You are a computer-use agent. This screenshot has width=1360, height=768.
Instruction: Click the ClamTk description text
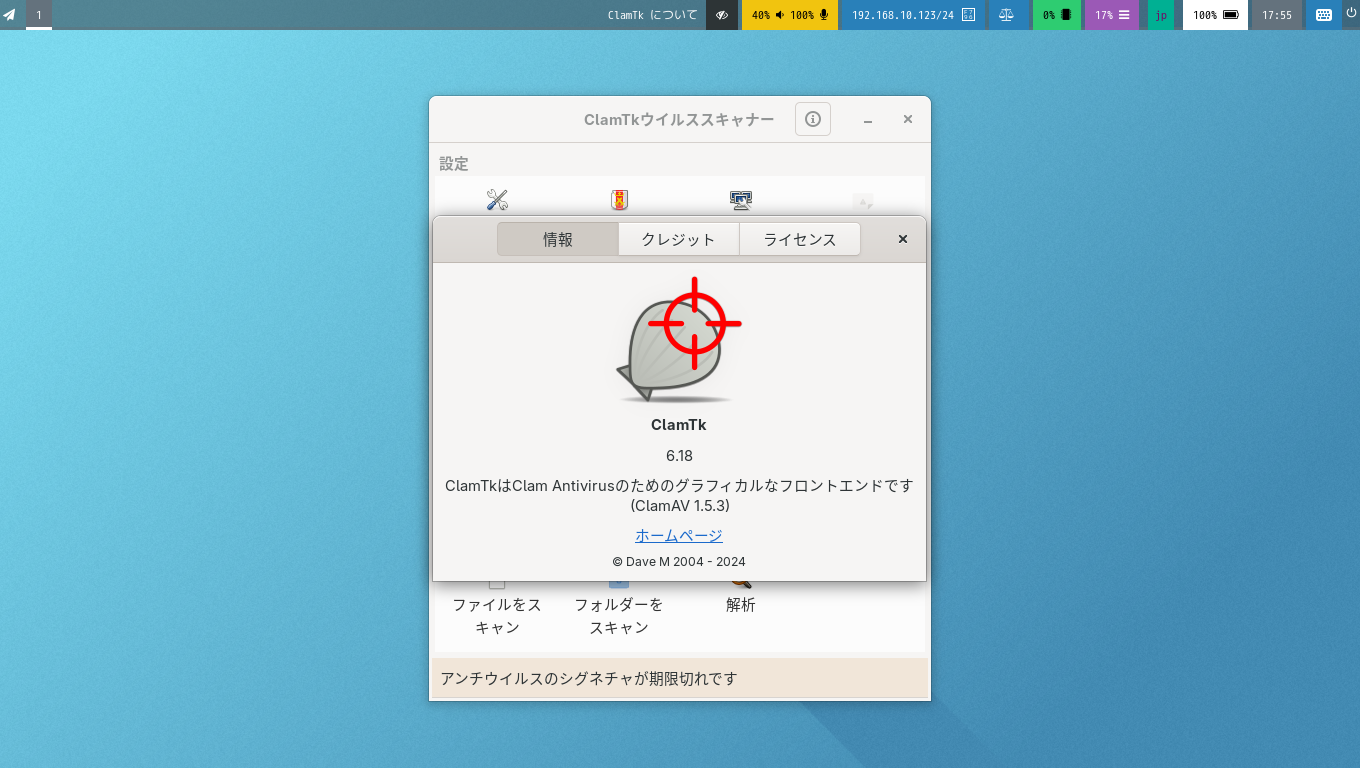[679, 496]
